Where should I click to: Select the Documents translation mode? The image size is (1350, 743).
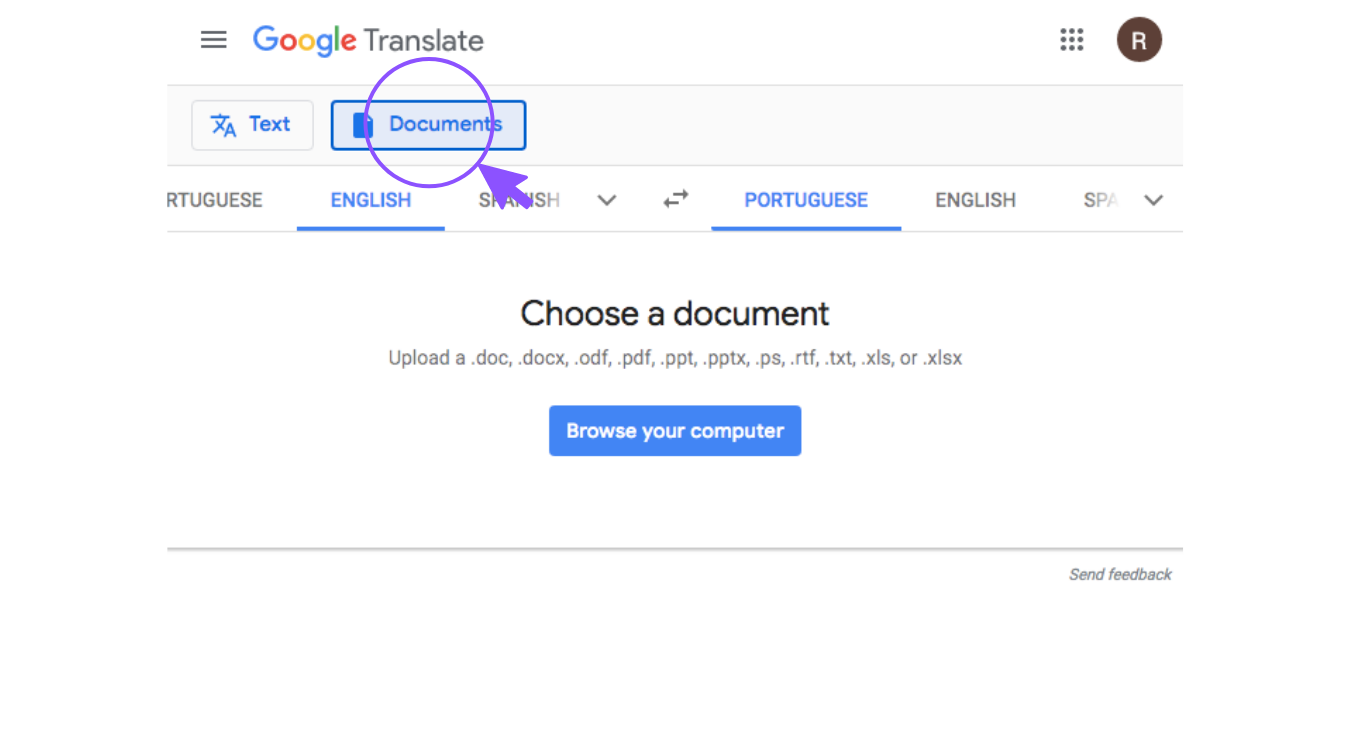coord(428,125)
